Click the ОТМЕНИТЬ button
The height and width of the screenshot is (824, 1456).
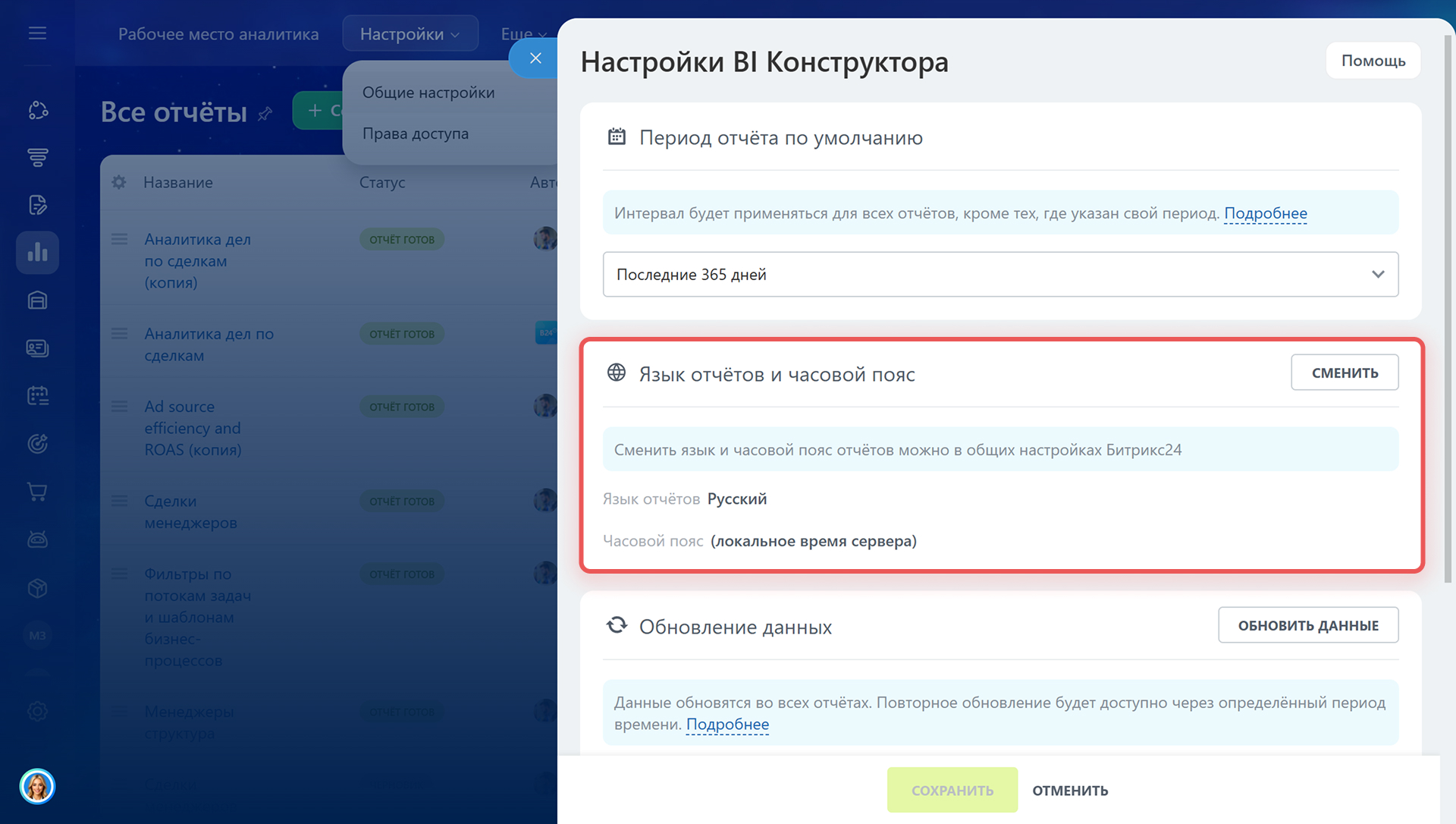1069,791
